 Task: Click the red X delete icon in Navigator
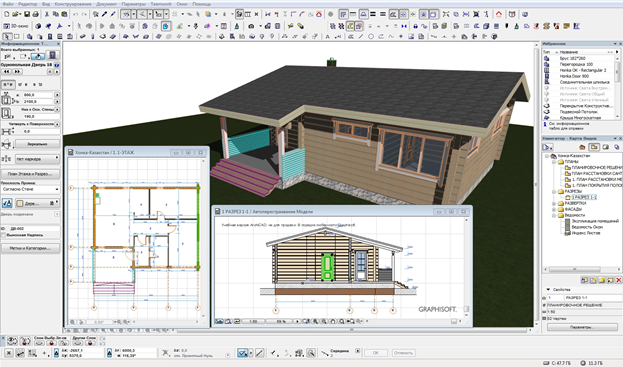coord(618,280)
